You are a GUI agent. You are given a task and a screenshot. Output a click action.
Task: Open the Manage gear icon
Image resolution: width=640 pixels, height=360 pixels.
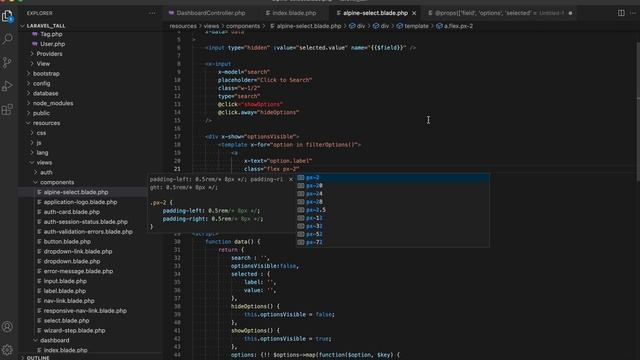click(7, 350)
